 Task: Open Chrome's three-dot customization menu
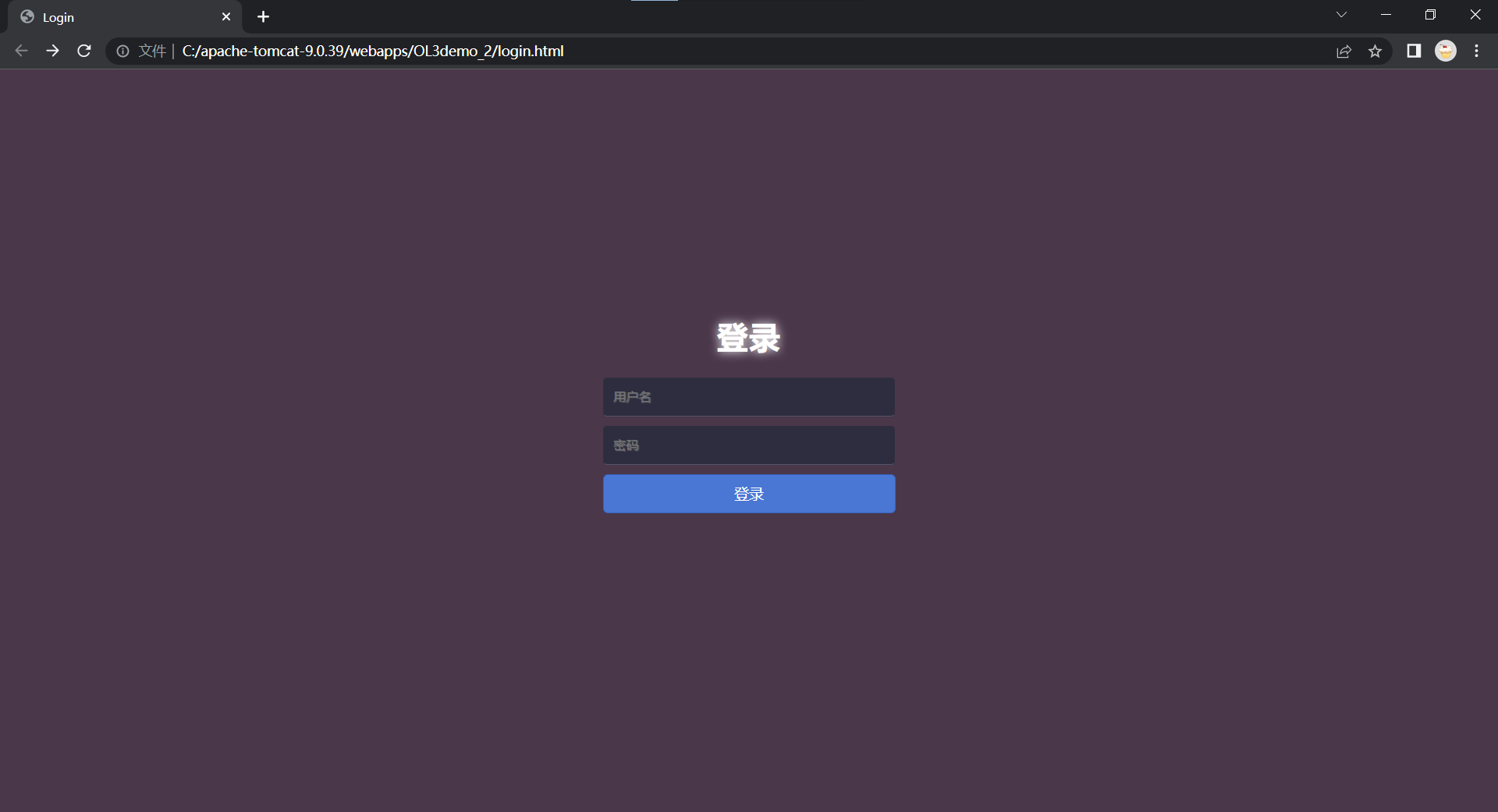click(x=1476, y=51)
